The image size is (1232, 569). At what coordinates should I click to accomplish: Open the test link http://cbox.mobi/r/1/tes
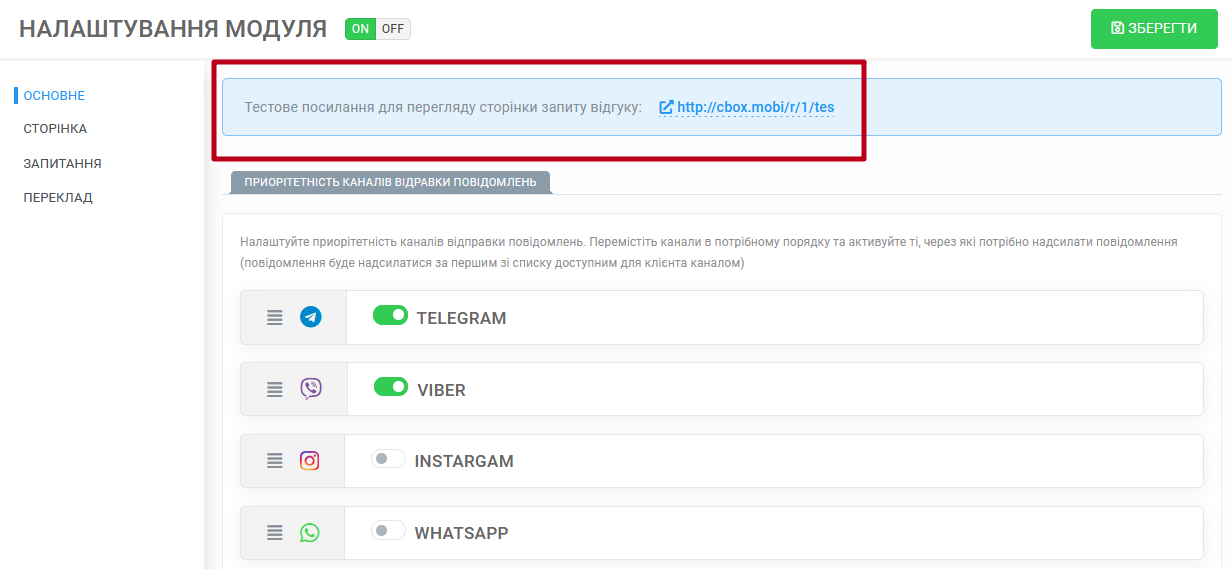[755, 107]
